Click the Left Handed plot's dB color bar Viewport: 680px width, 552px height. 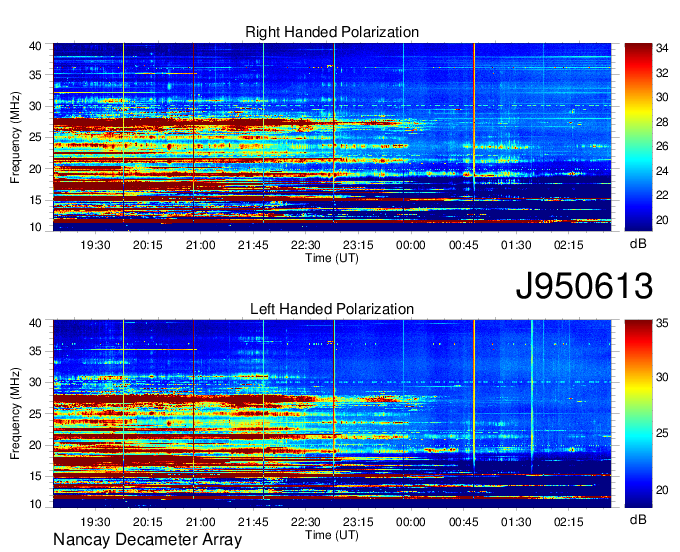point(638,414)
